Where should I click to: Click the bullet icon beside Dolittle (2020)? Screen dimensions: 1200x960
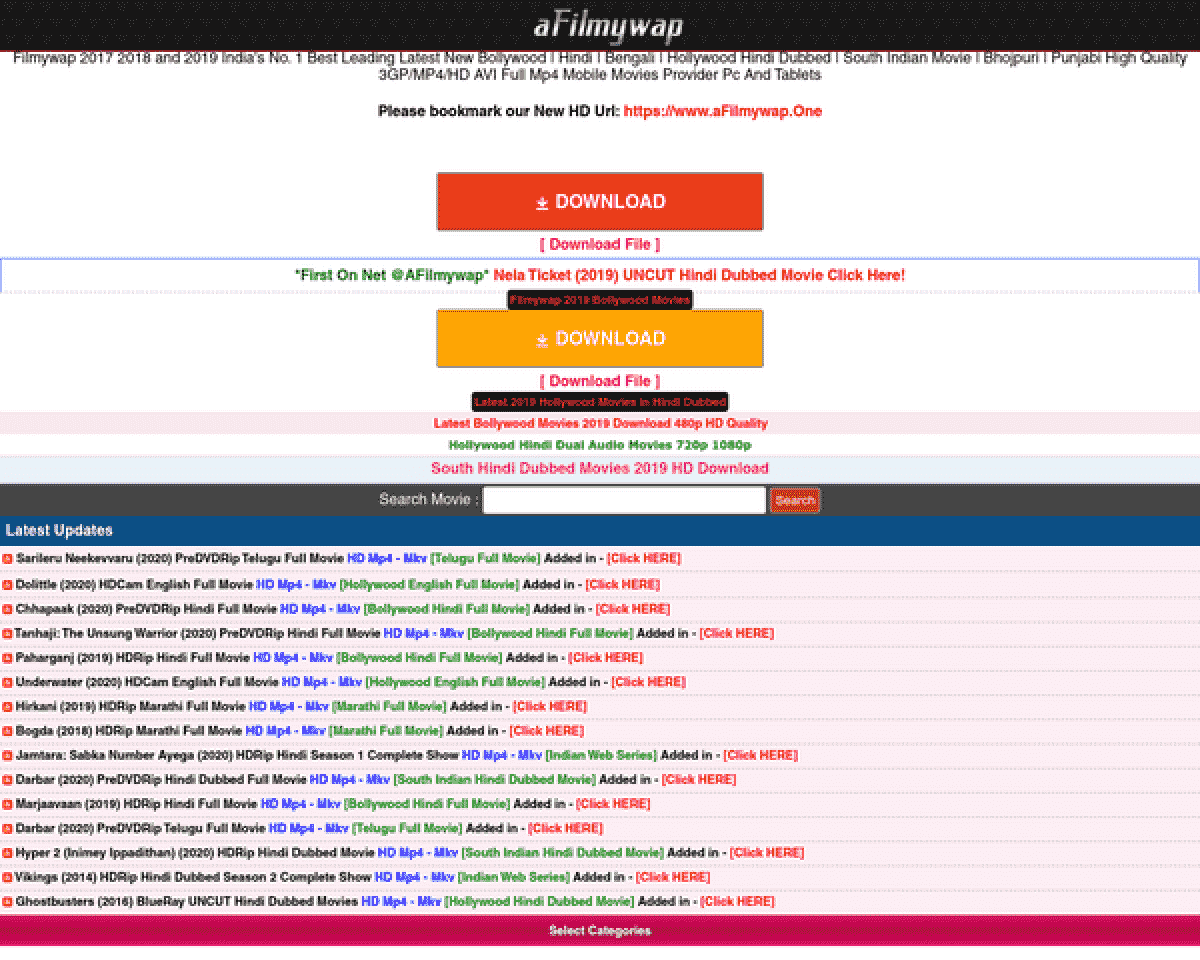click(7, 585)
